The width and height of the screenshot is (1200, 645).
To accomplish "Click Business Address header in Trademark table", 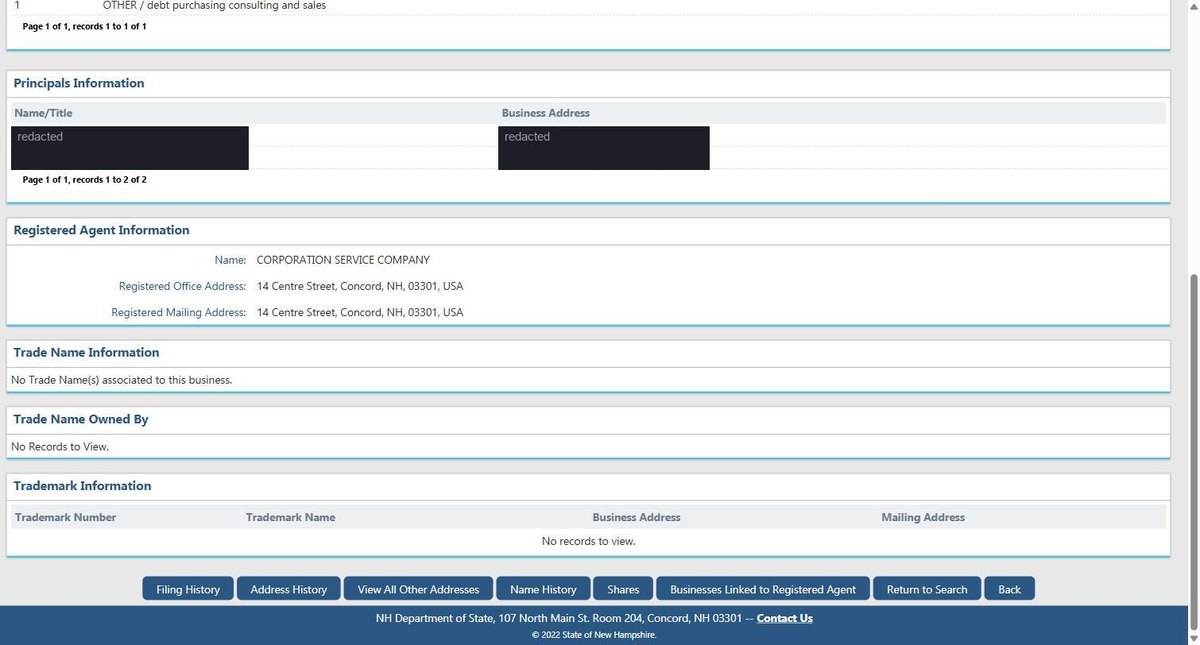I will [636, 517].
